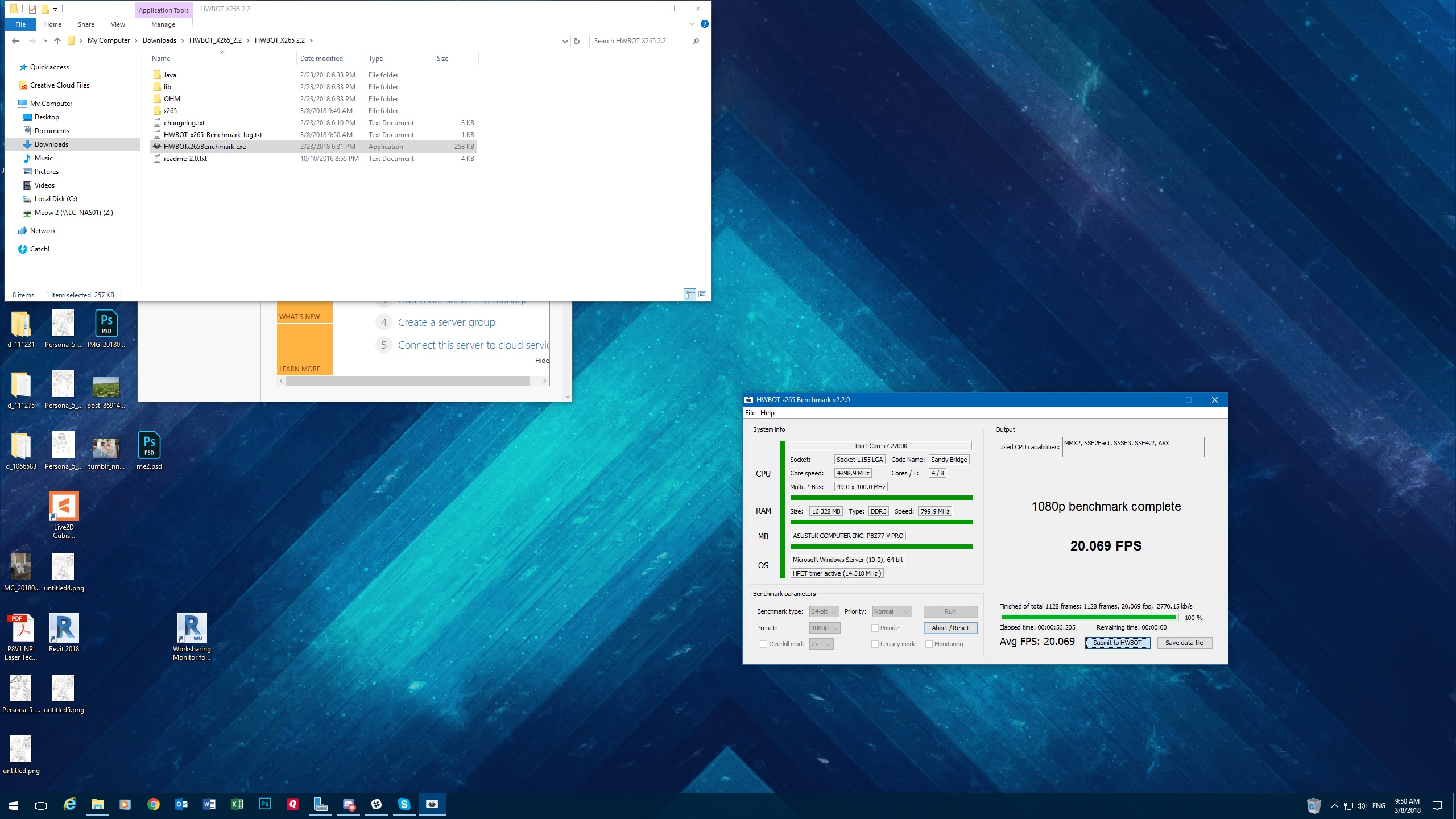Viewport: 1456px width, 819px height.
Task: Select readme_2.0.txt file
Action: 313,159
